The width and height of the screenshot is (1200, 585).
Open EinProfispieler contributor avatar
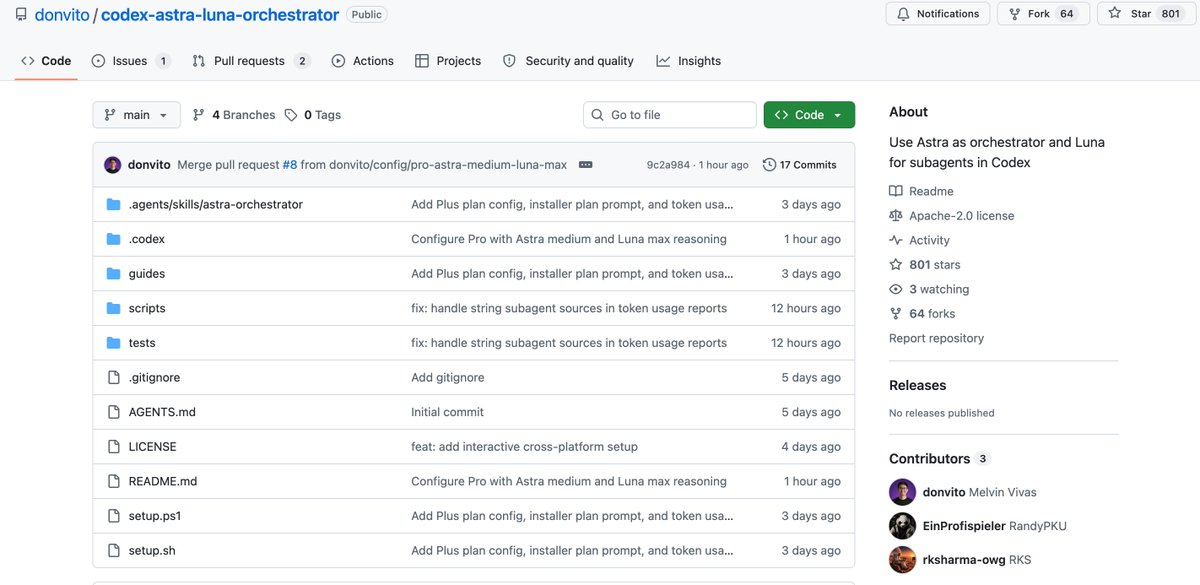pyautogui.click(x=902, y=526)
